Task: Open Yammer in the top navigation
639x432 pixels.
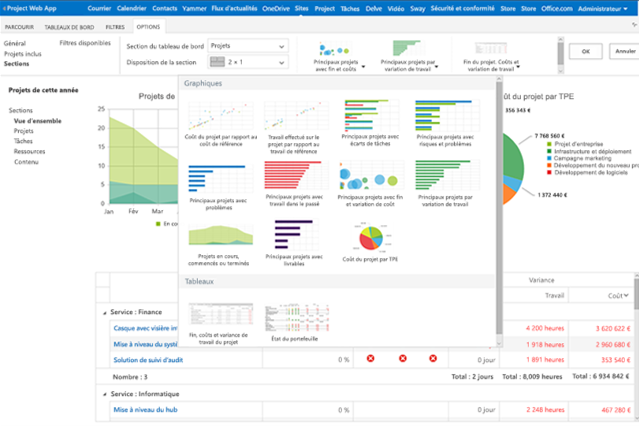Action: tap(194, 8)
